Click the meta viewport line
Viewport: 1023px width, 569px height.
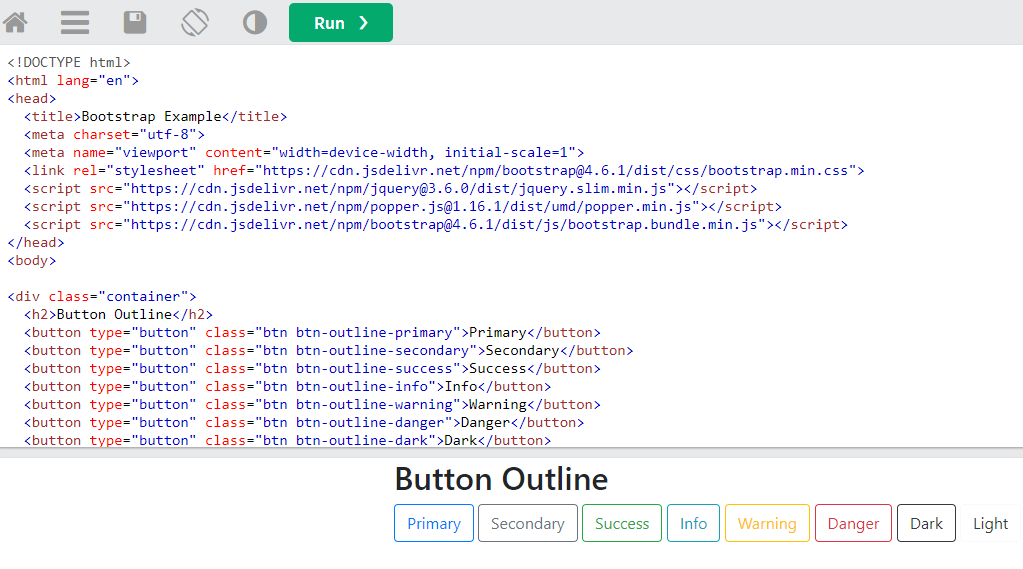(304, 153)
